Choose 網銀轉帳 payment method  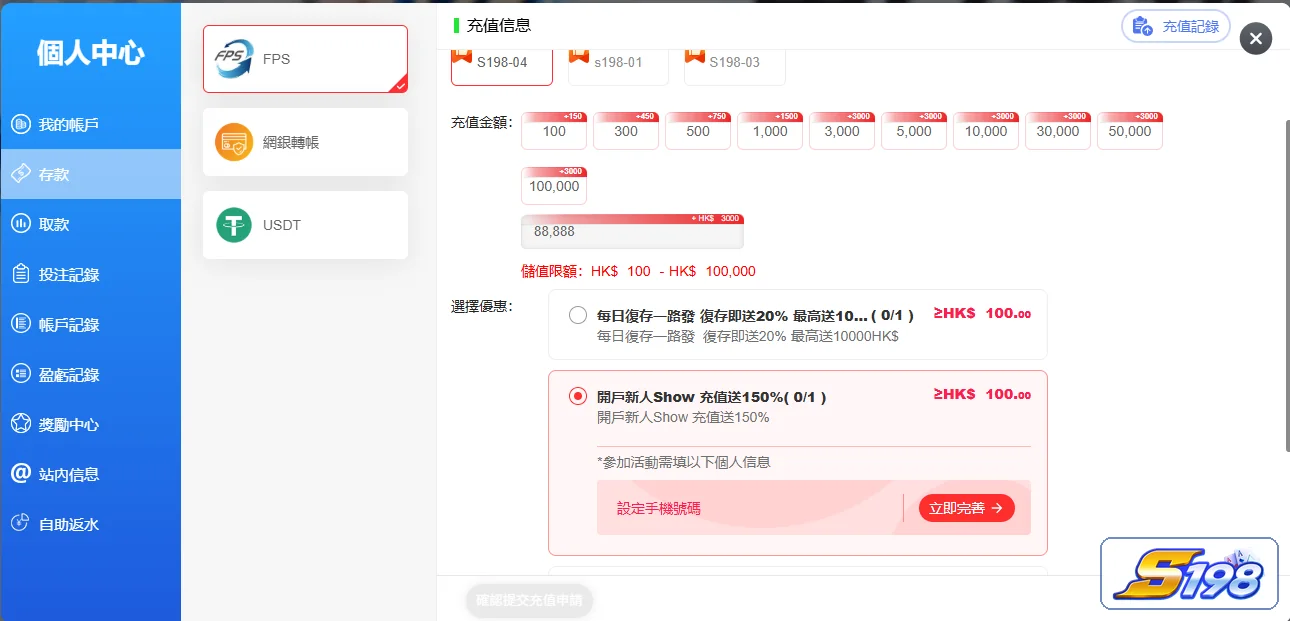tap(305, 142)
